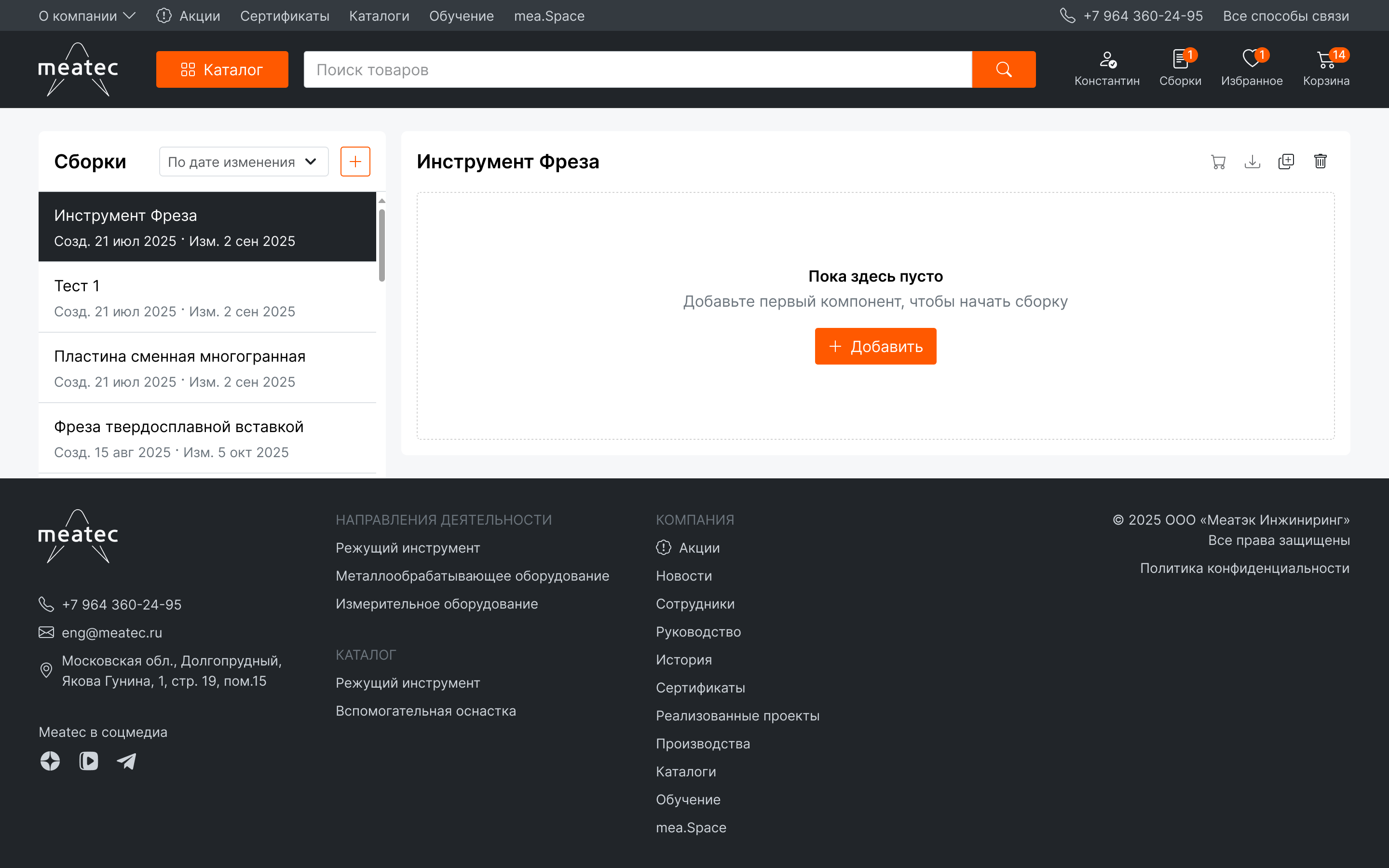This screenshot has height=868, width=1389.
Task: Open the Каталог menu button
Action: 222,69
